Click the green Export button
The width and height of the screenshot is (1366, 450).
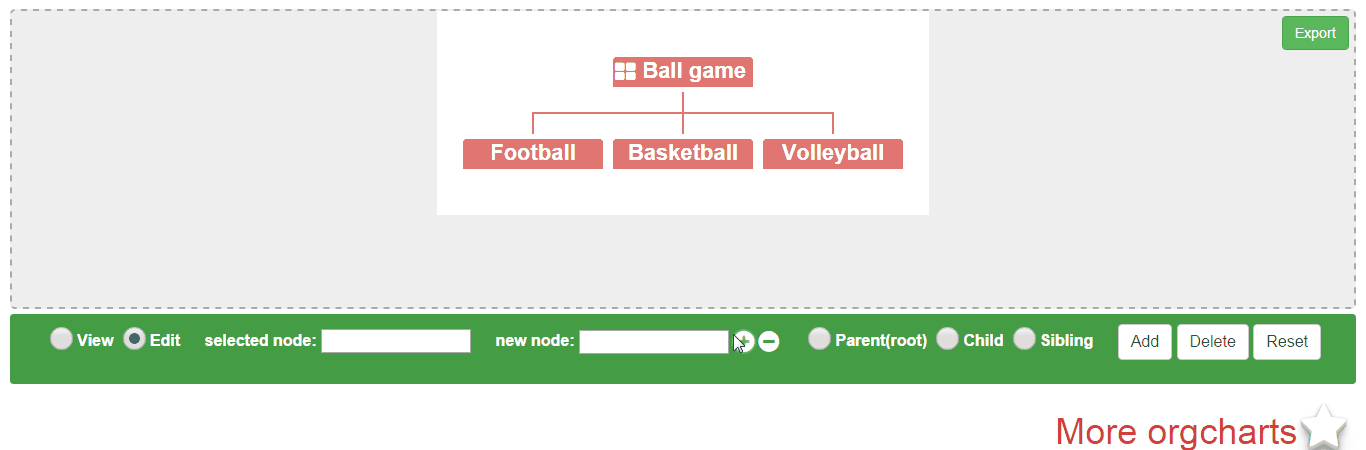pyautogui.click(x=1315, y=33)
